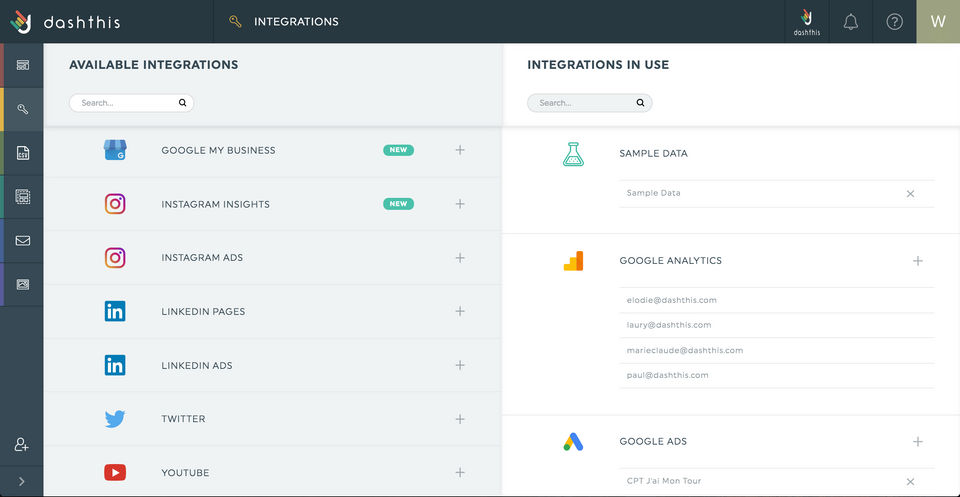
Task: Click the Google My Business store icon
Action: (x=115, y=150)
